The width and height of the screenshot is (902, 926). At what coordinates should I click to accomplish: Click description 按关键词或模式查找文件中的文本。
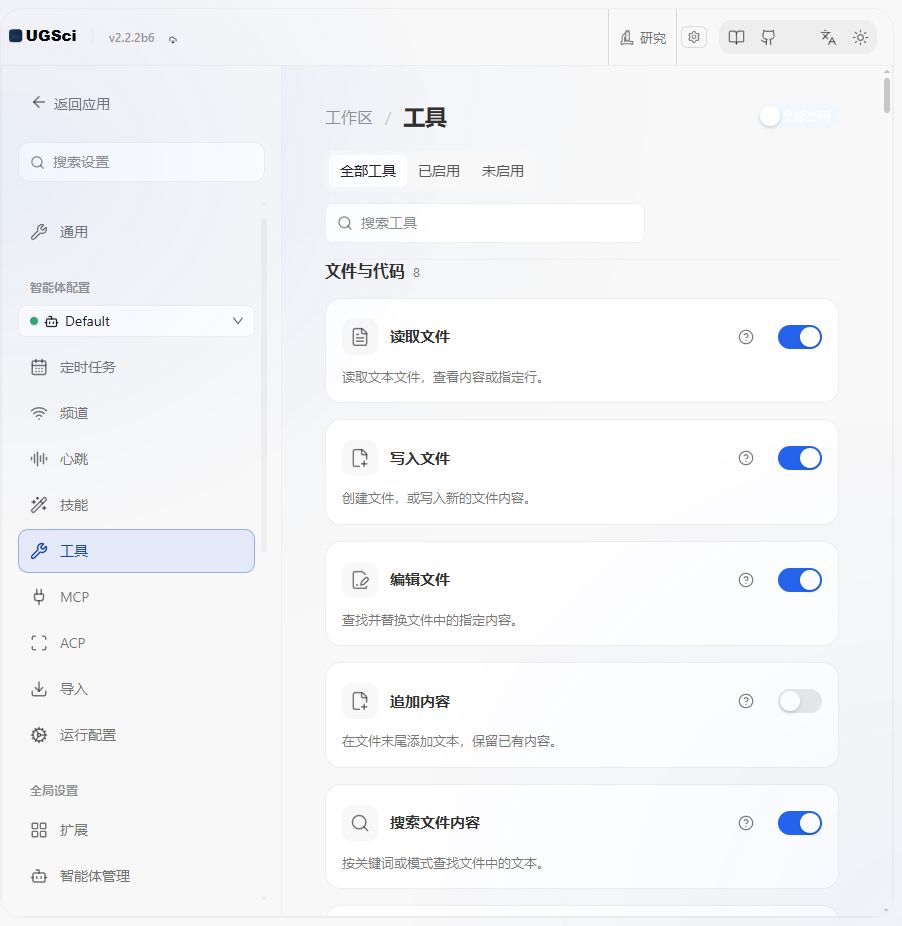click(x=442, y=863)
